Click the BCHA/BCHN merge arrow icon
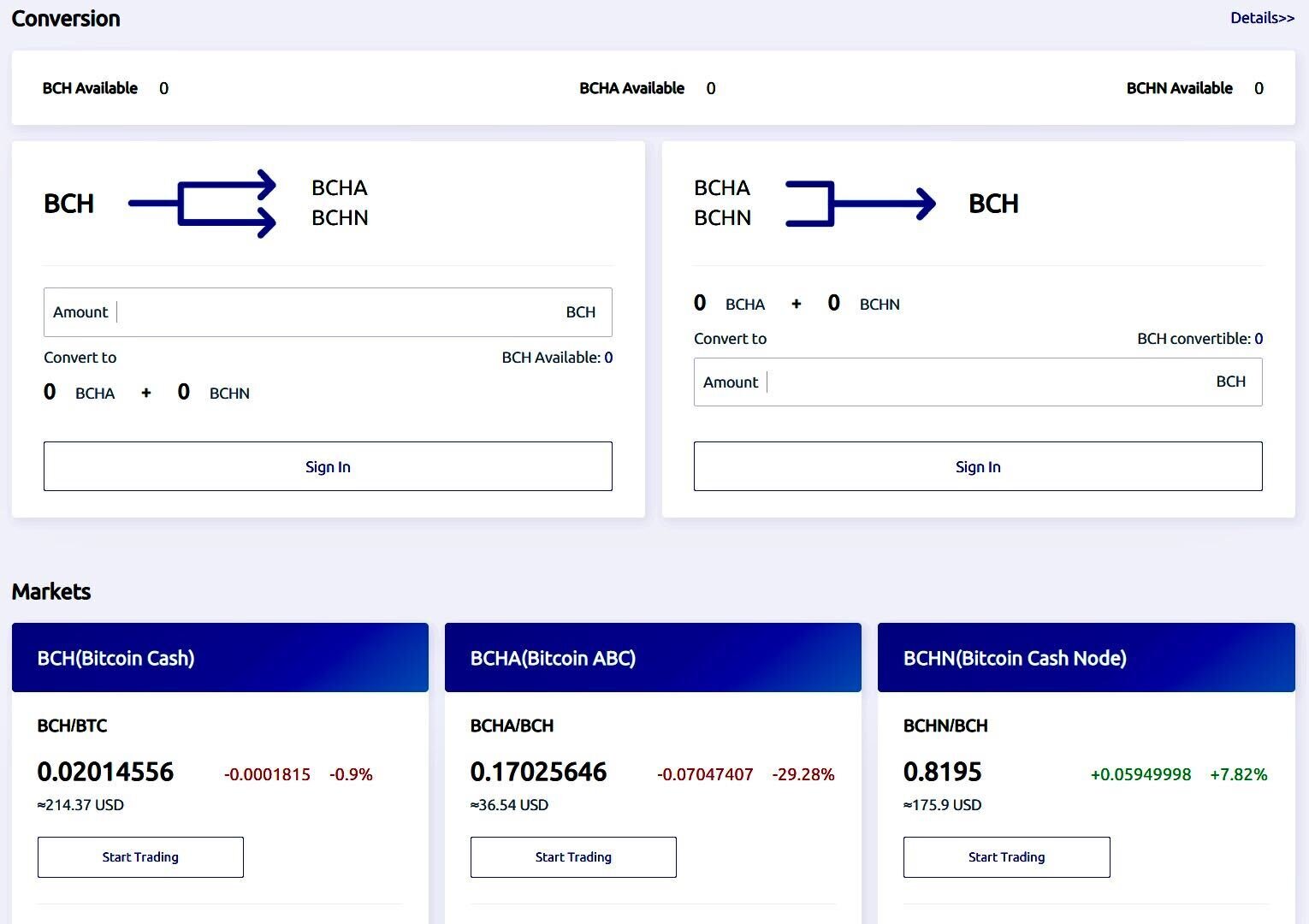 [861, 204]
